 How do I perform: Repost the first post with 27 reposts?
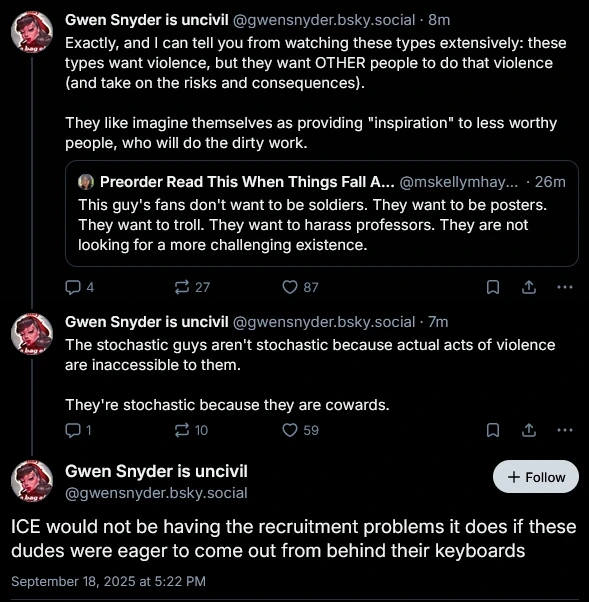pos(192,287)
